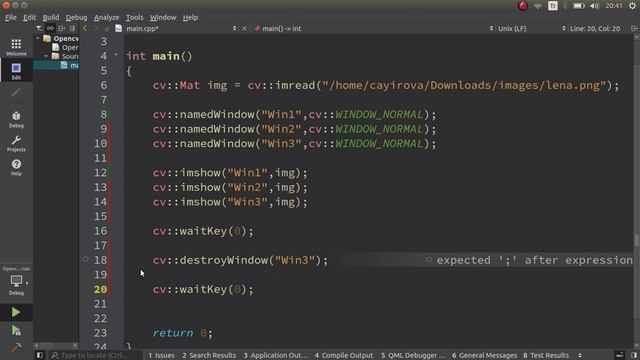Open the Debug menu

tap(76, 17)
